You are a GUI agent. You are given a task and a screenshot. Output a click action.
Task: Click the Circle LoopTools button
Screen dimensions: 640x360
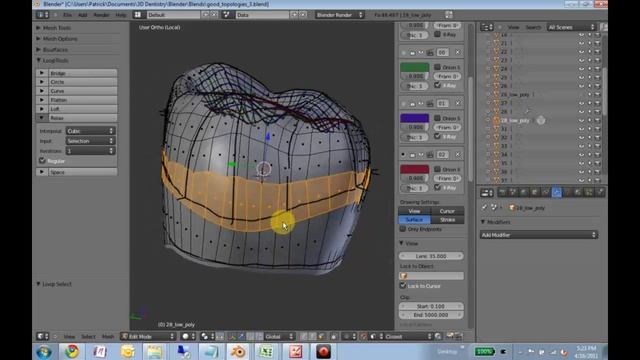point(83,82)
